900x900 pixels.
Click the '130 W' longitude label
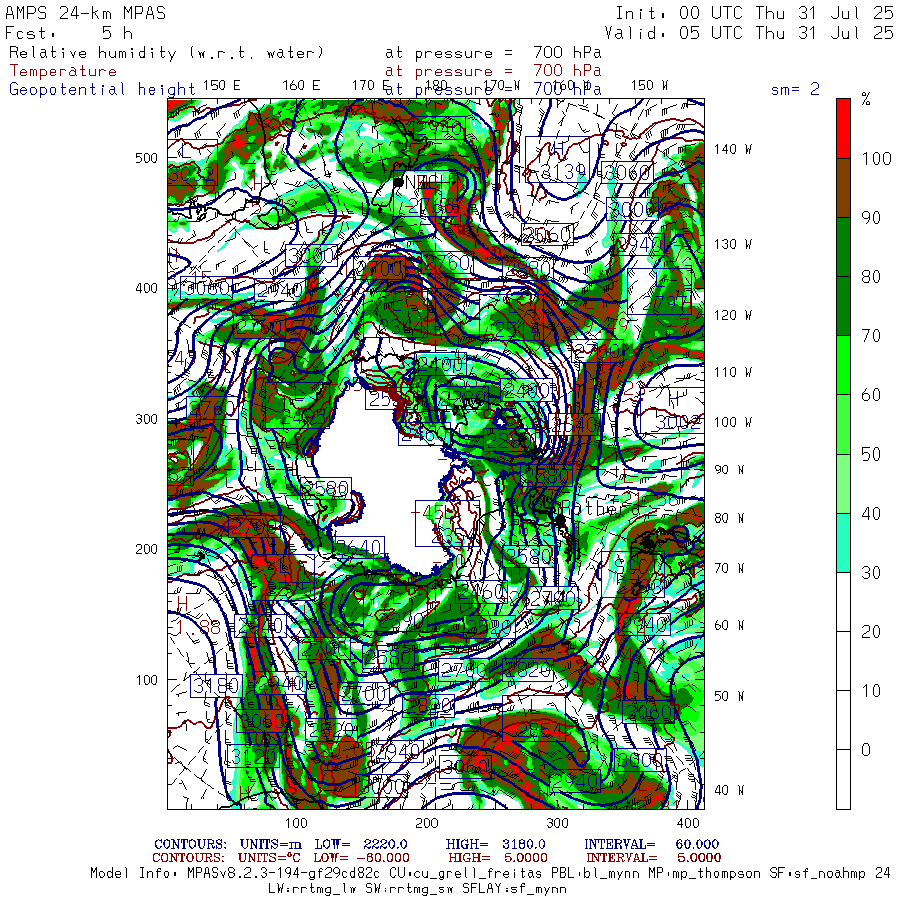[733, 244]
